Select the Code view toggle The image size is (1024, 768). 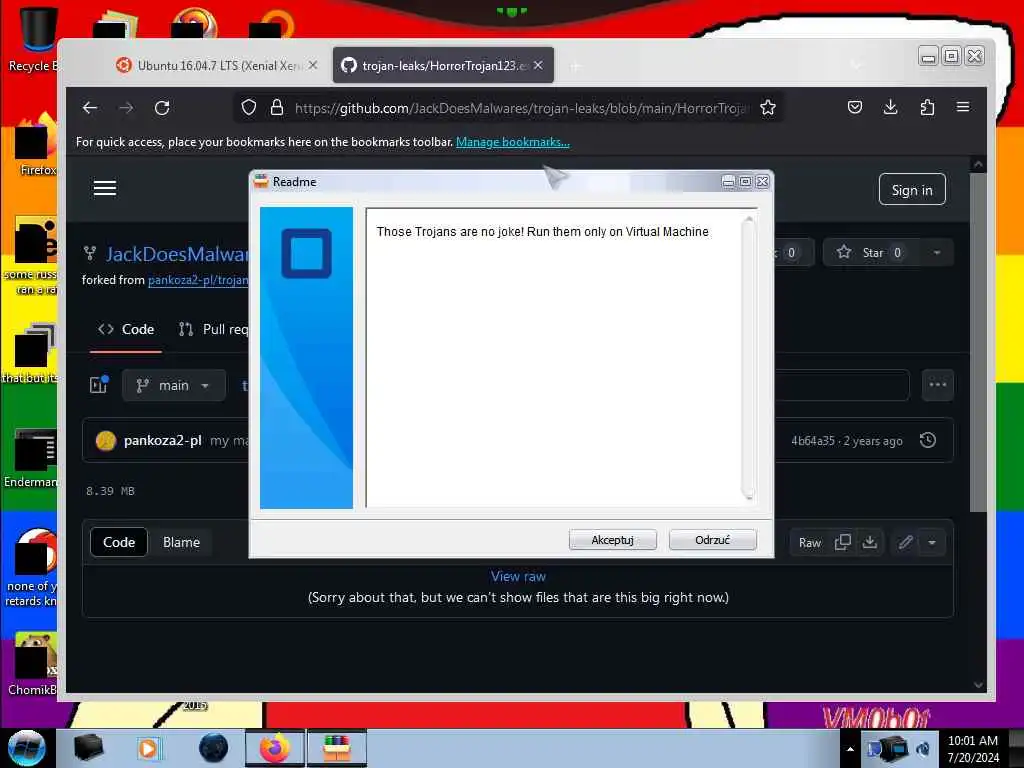tap(119, 542)
